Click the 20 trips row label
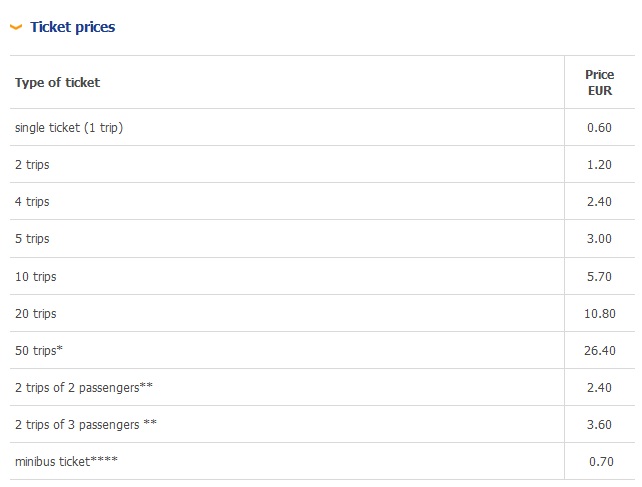This screenshot has width=642, height=487. 36,314
